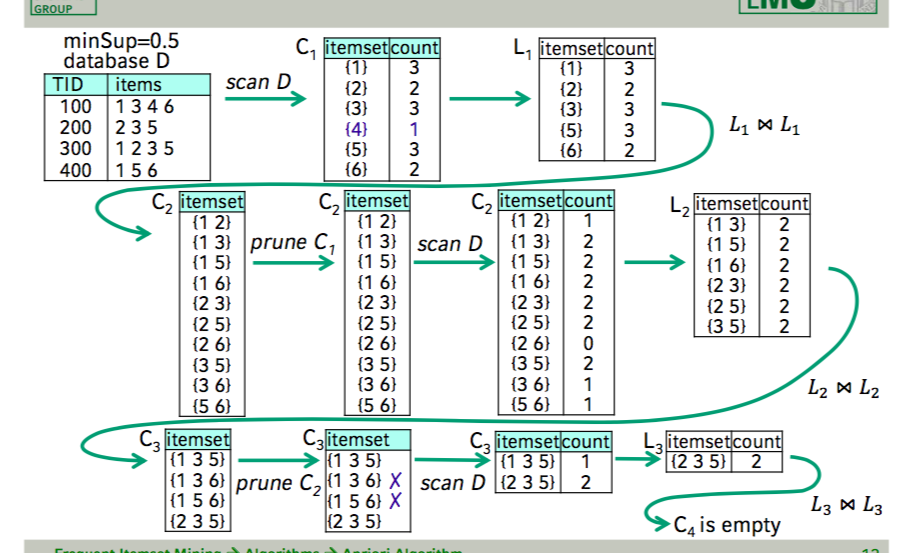The width and height of the screenshot is (910, 553).
Task: Click the green arrow pointing into table L2
Action: click(653, 264)
